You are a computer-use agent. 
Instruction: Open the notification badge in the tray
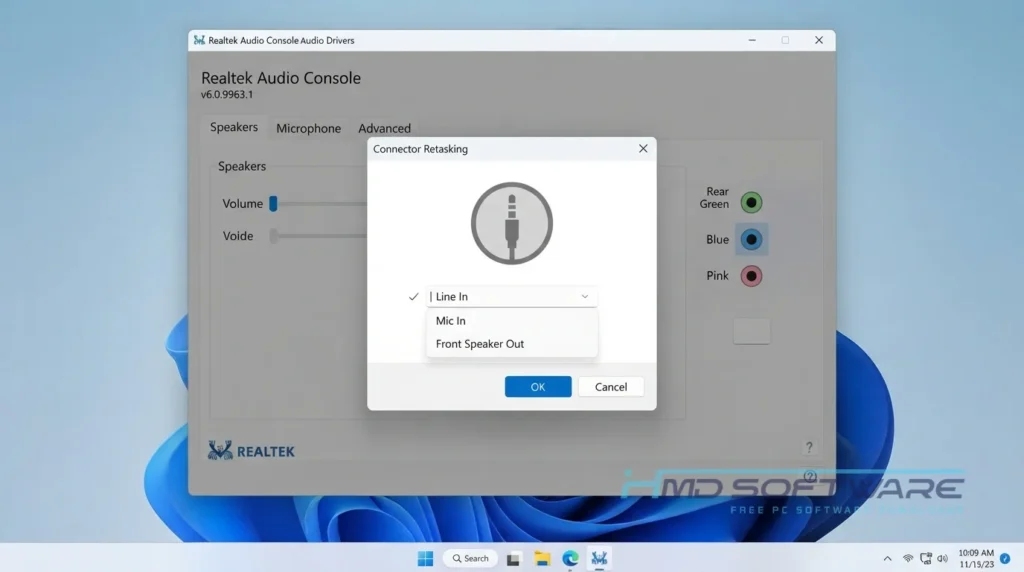point(1005,558)
